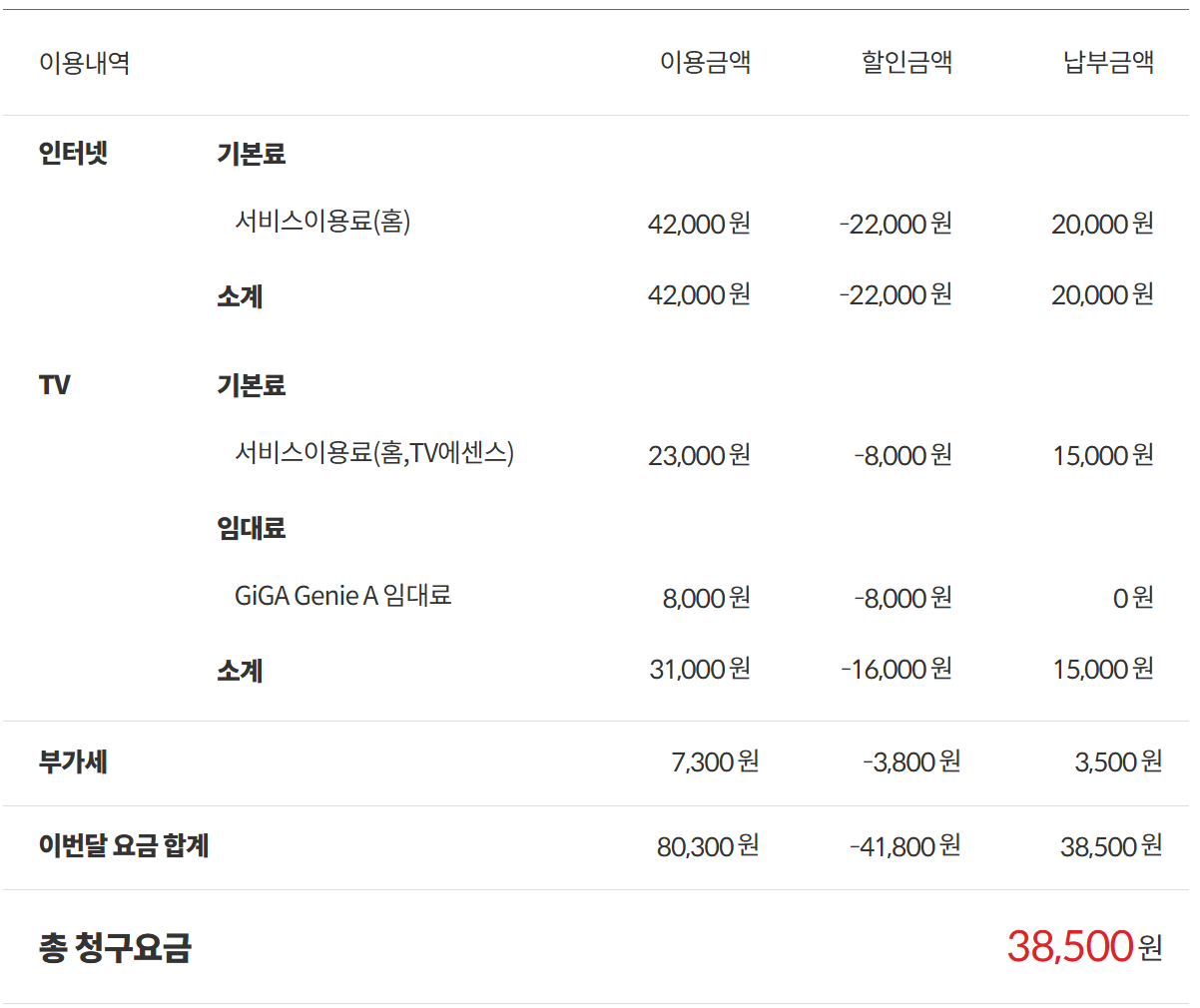The width and height of the screenshot is (1200, 1008).
Task: Click the 이용내역 column header
Action: point(85,63)
